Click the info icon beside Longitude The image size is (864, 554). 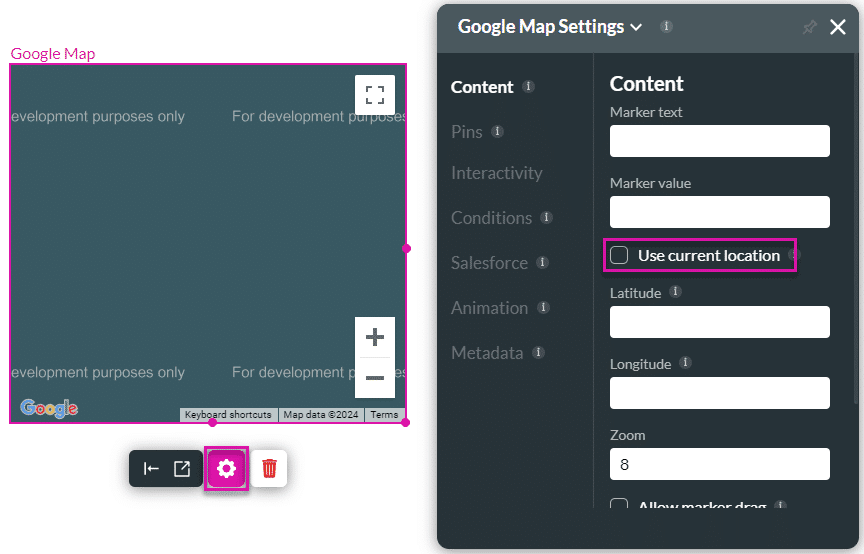click(685, 362)
